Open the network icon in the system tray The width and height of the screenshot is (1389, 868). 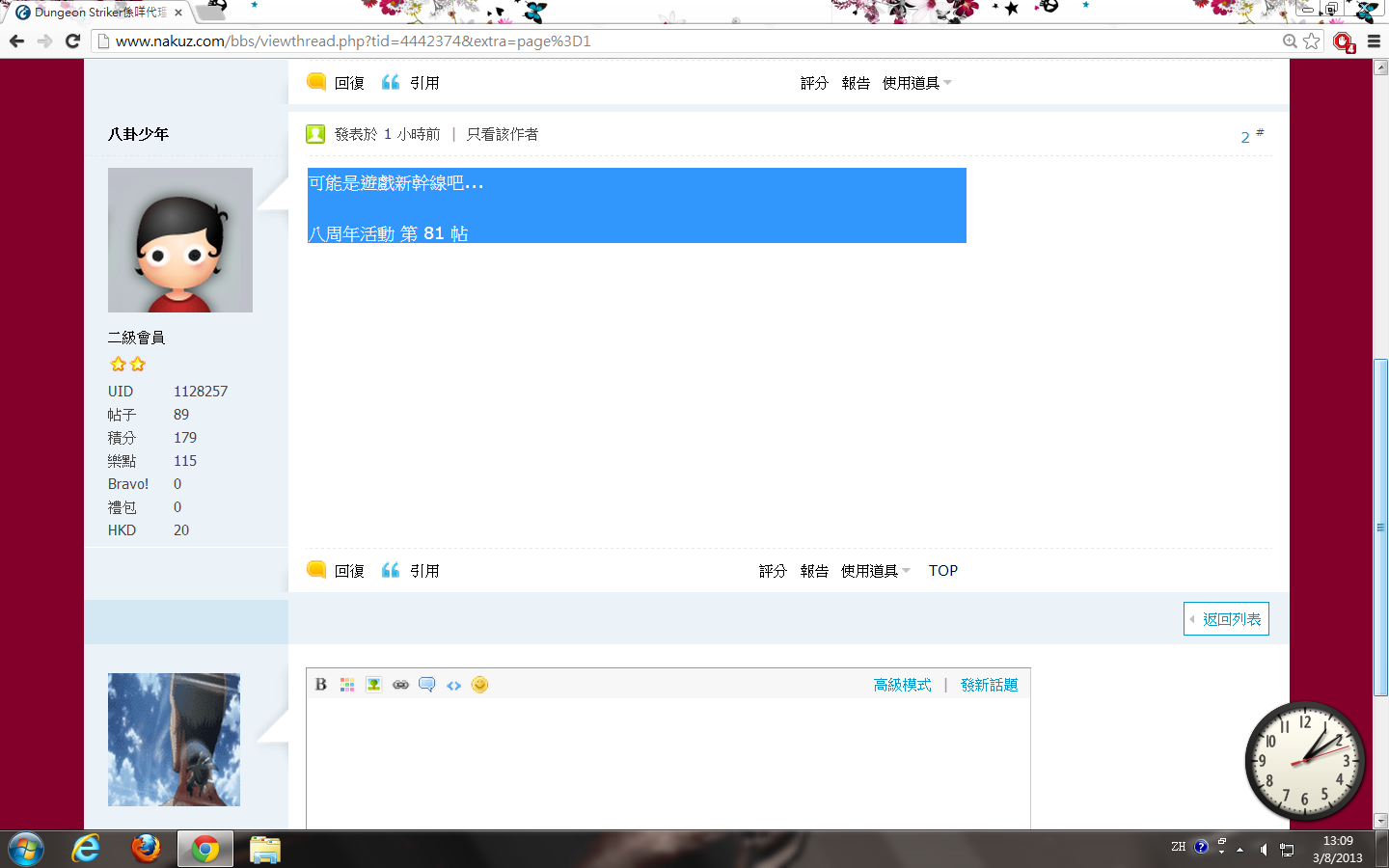(x=1287, y=850)
